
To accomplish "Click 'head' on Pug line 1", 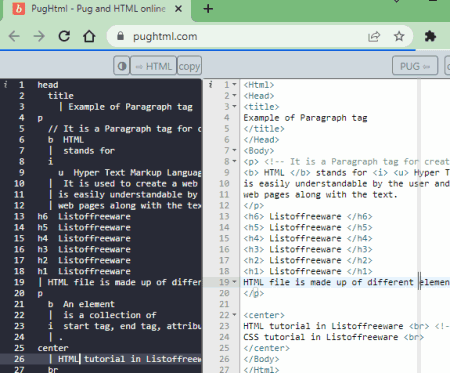I will point(48,85).
